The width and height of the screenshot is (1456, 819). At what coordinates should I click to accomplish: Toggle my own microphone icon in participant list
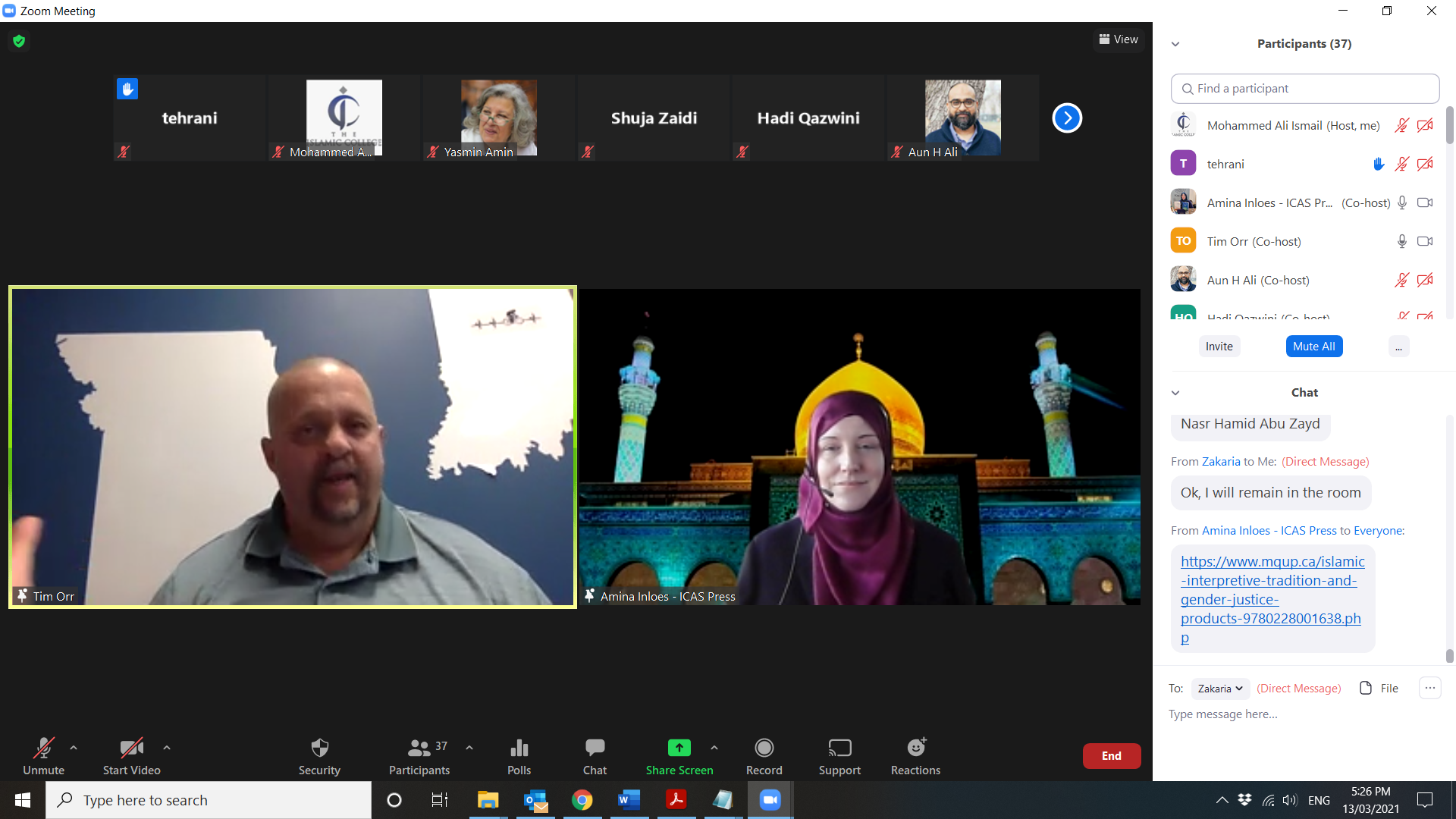click(x=1401, y=125)
